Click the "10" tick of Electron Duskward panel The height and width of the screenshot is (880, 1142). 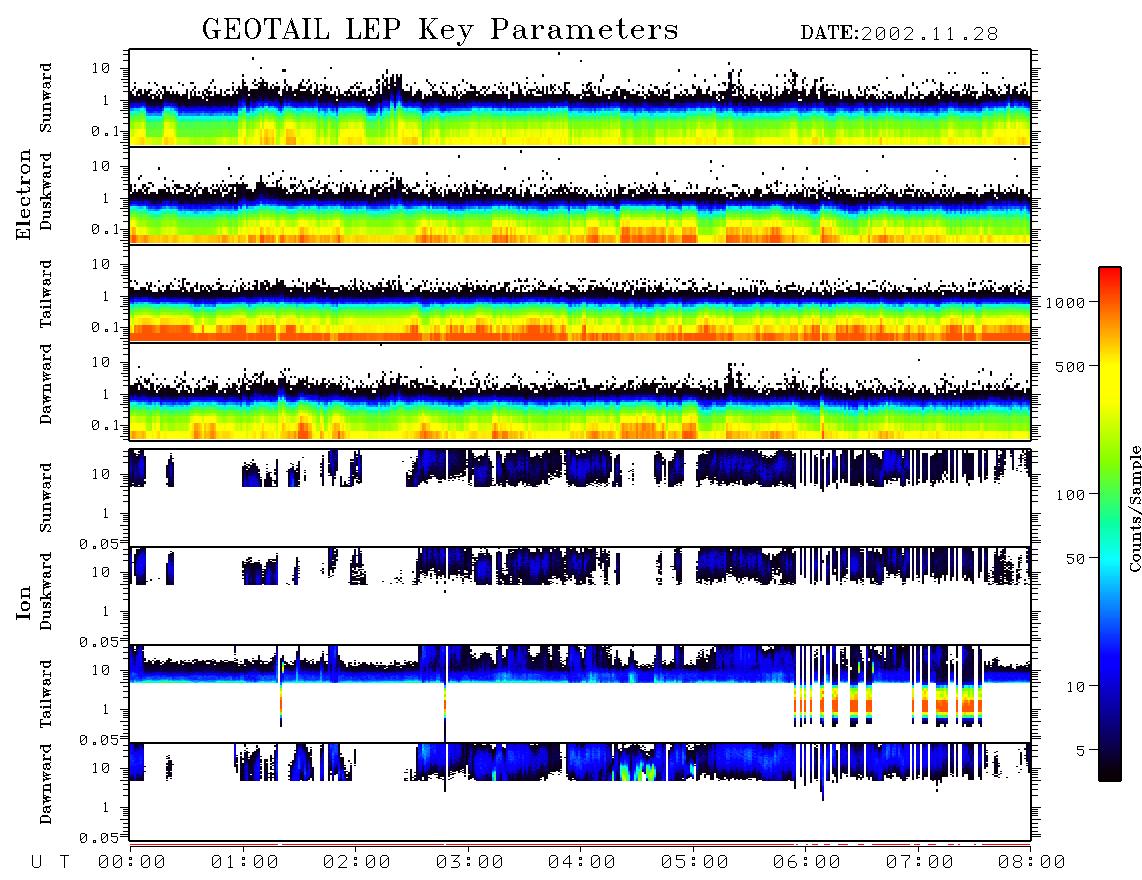click(101, 166)
